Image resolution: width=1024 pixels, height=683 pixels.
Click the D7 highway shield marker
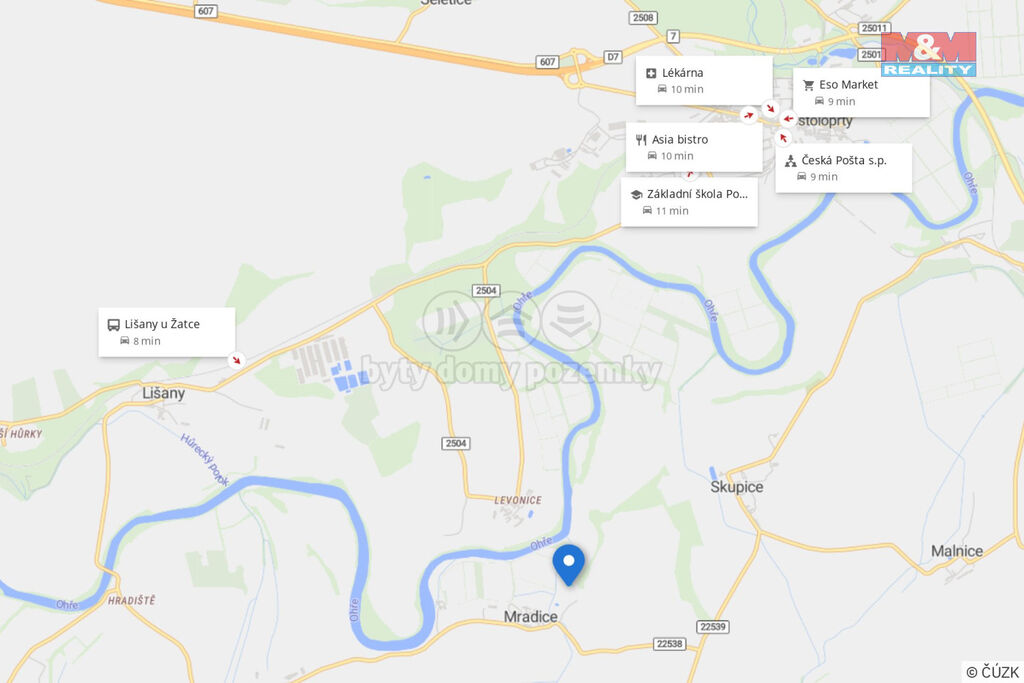click(x=613, y=57)
